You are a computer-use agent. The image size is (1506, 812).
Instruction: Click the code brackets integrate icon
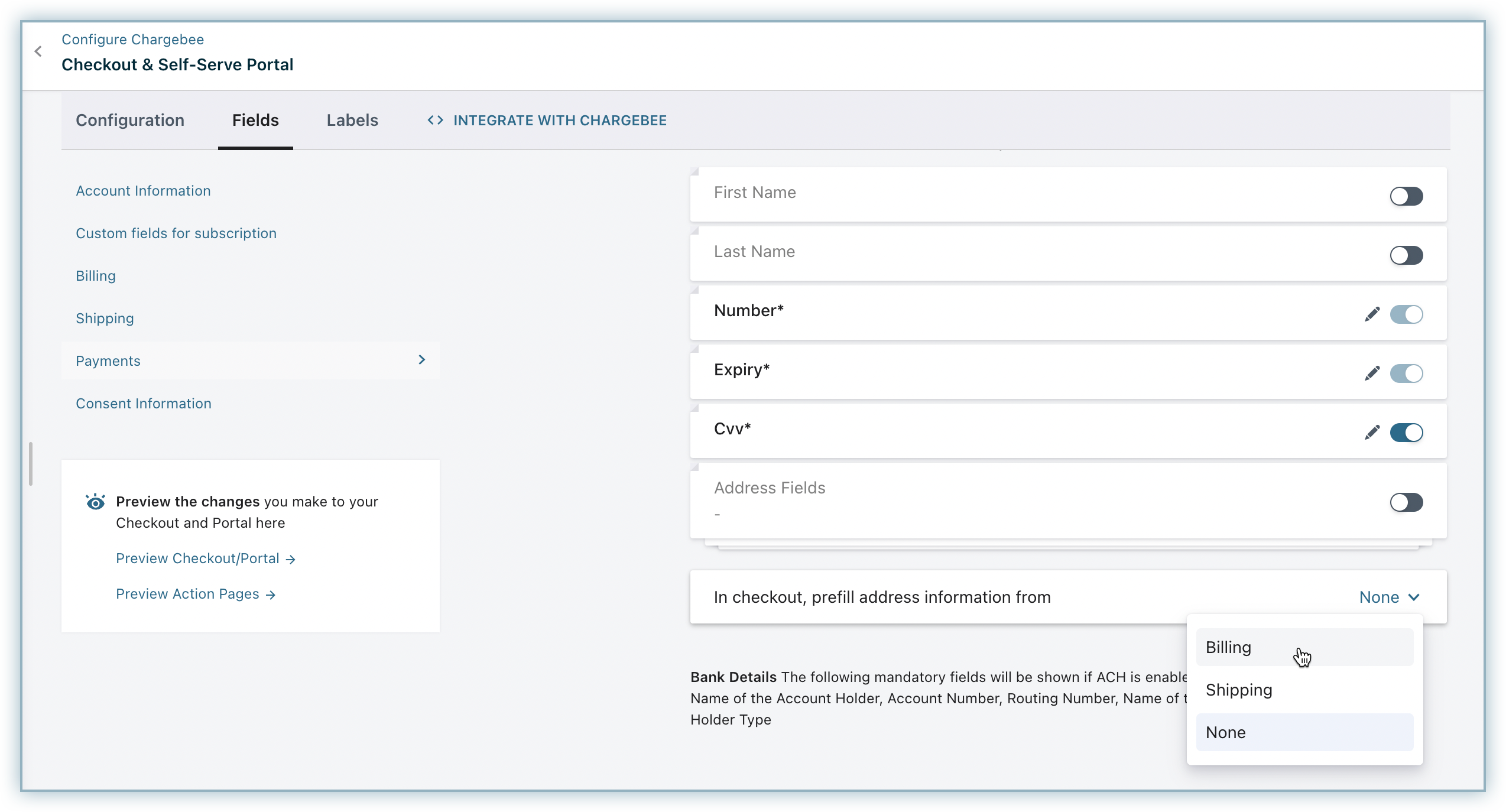pyautogui.click(x=436, y=121)
